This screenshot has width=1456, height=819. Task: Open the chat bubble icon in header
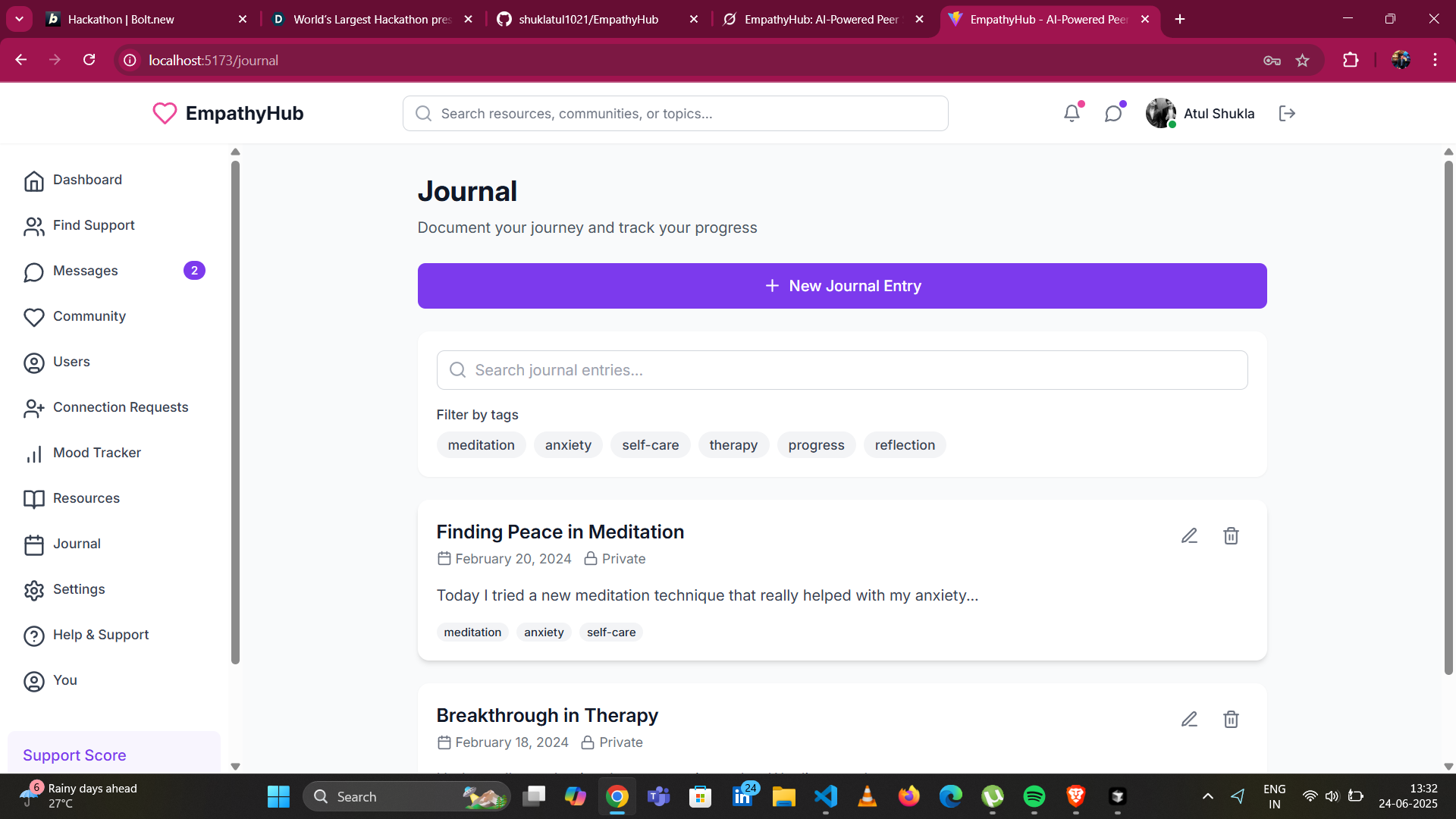(x=1112, y=114)
